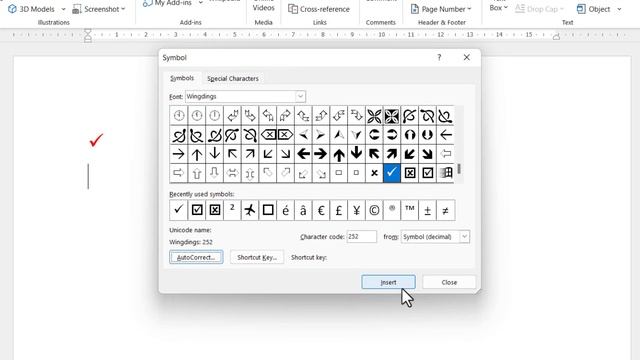Pick recent superscript 2 symbol
Viewport: 640px width, 360px height.
tap(232, 210)
